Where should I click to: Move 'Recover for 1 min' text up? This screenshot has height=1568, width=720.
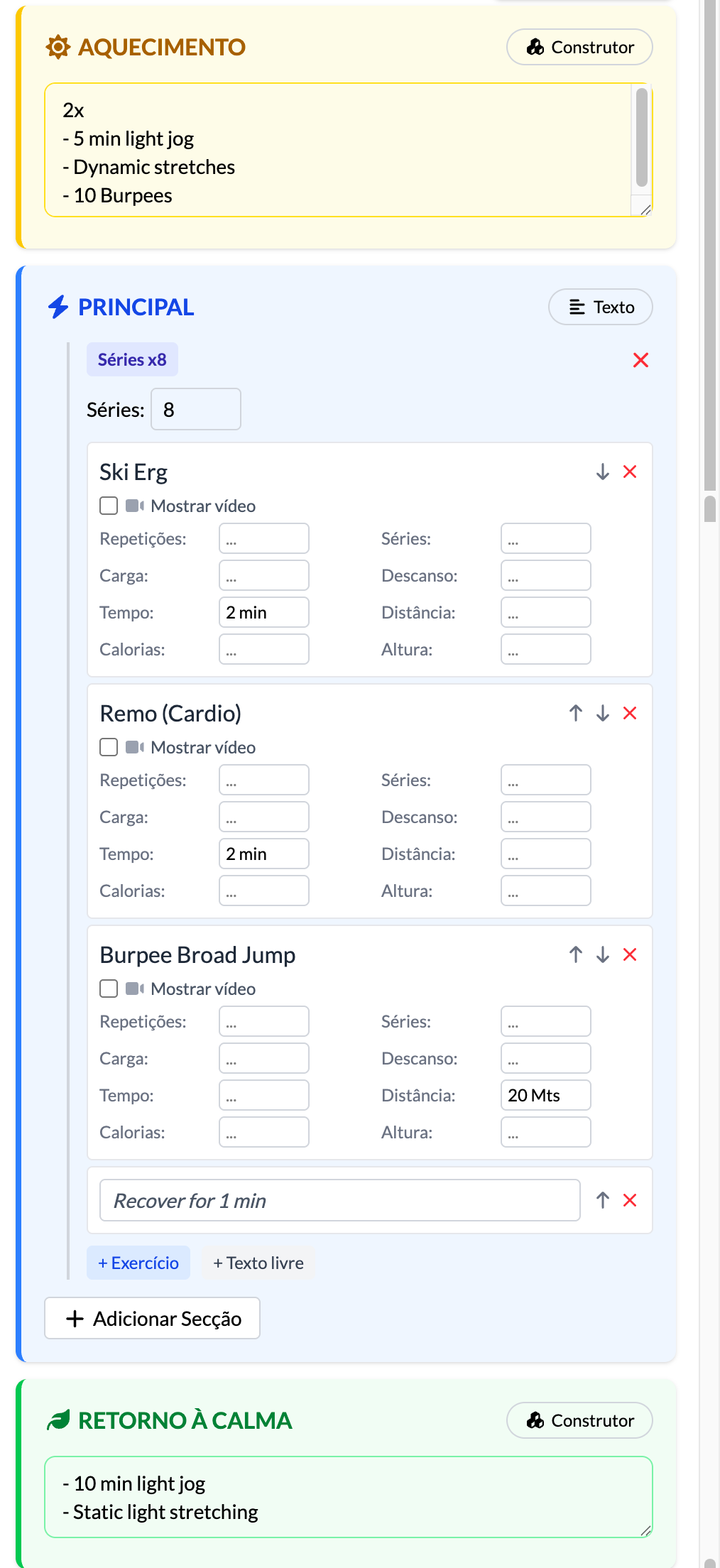click(x=603, y=1201)
